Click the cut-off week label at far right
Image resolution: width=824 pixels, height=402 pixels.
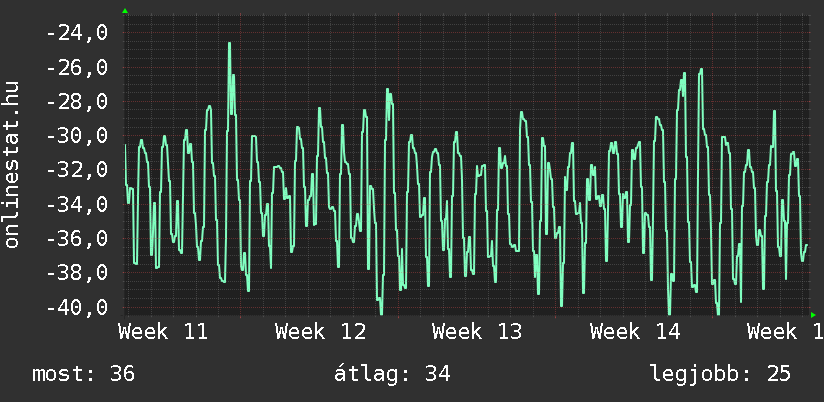tap(784, 331)
